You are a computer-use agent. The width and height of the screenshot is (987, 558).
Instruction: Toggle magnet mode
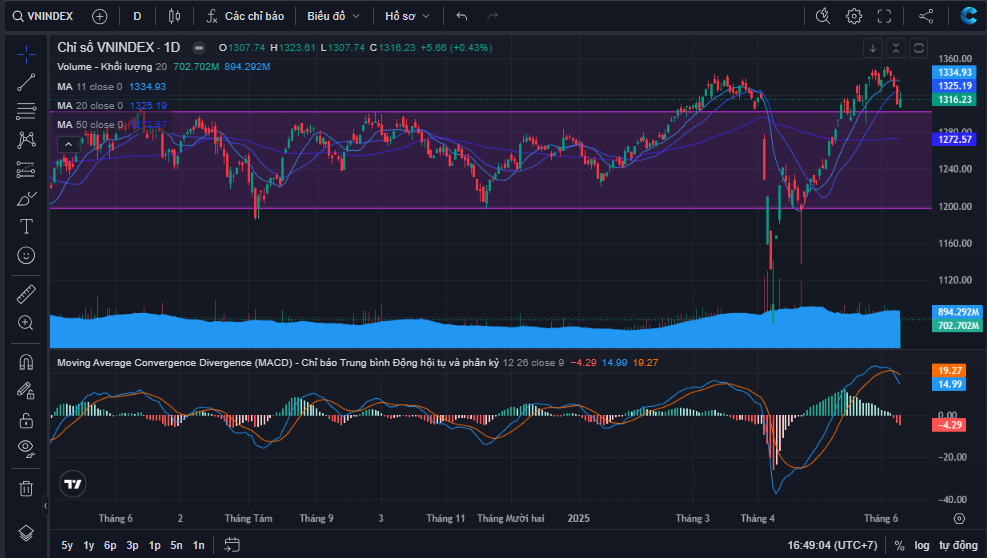[x=26, y=362]
